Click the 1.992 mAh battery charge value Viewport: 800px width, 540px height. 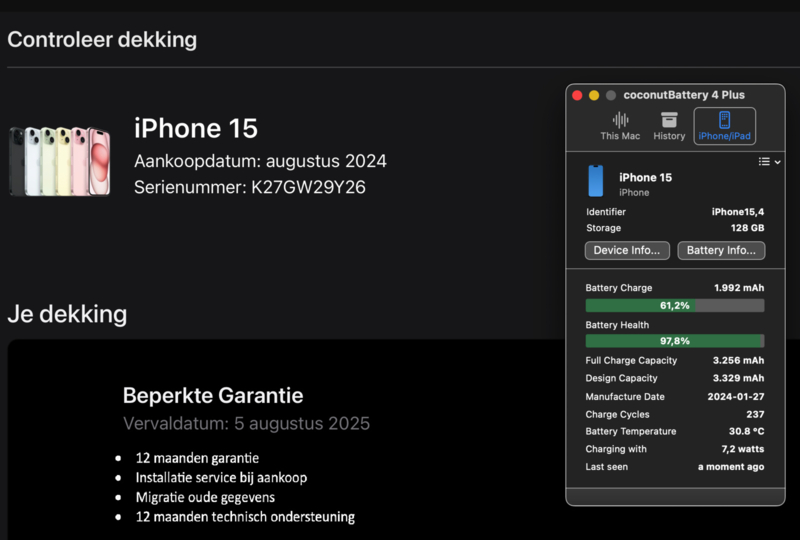pyautogui.click(x=739, y=288)
